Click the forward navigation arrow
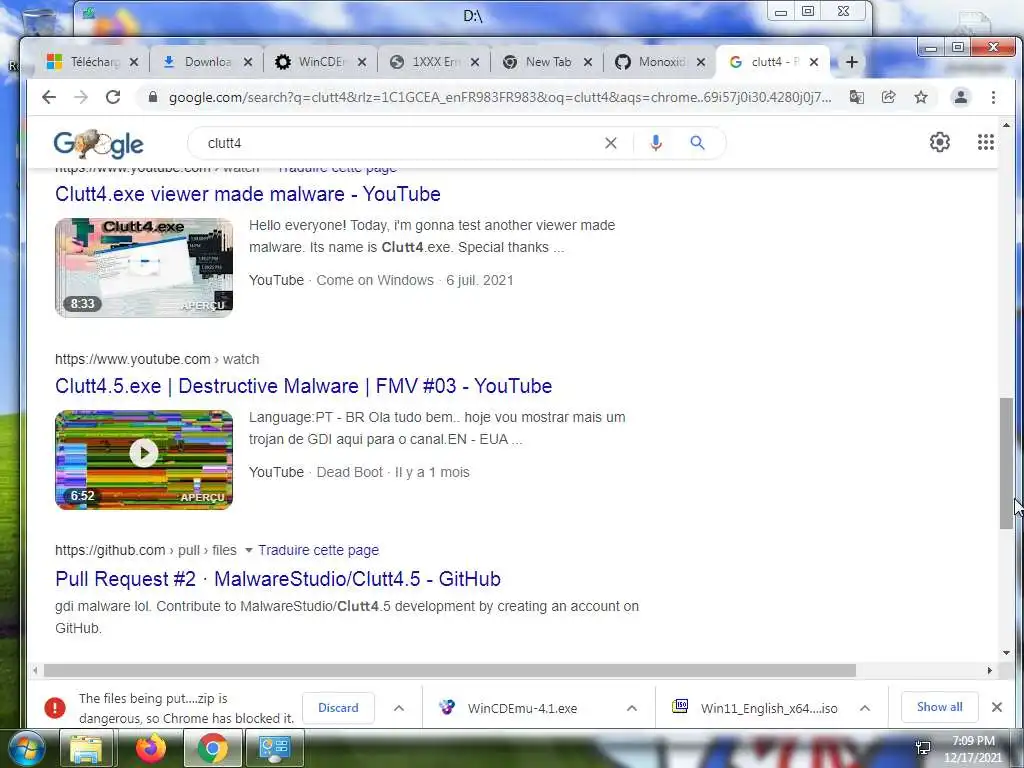Screen dimensions: 1024x768 coord(81,97)
